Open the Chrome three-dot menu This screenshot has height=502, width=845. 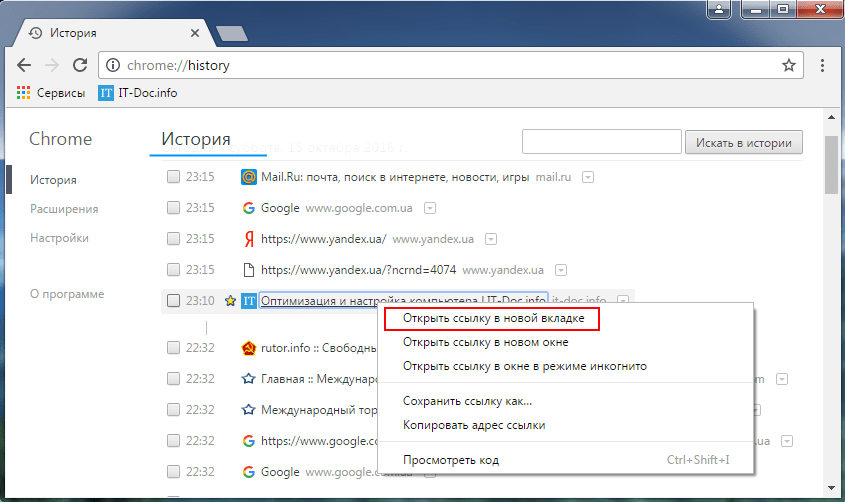(x=822, y=65)
